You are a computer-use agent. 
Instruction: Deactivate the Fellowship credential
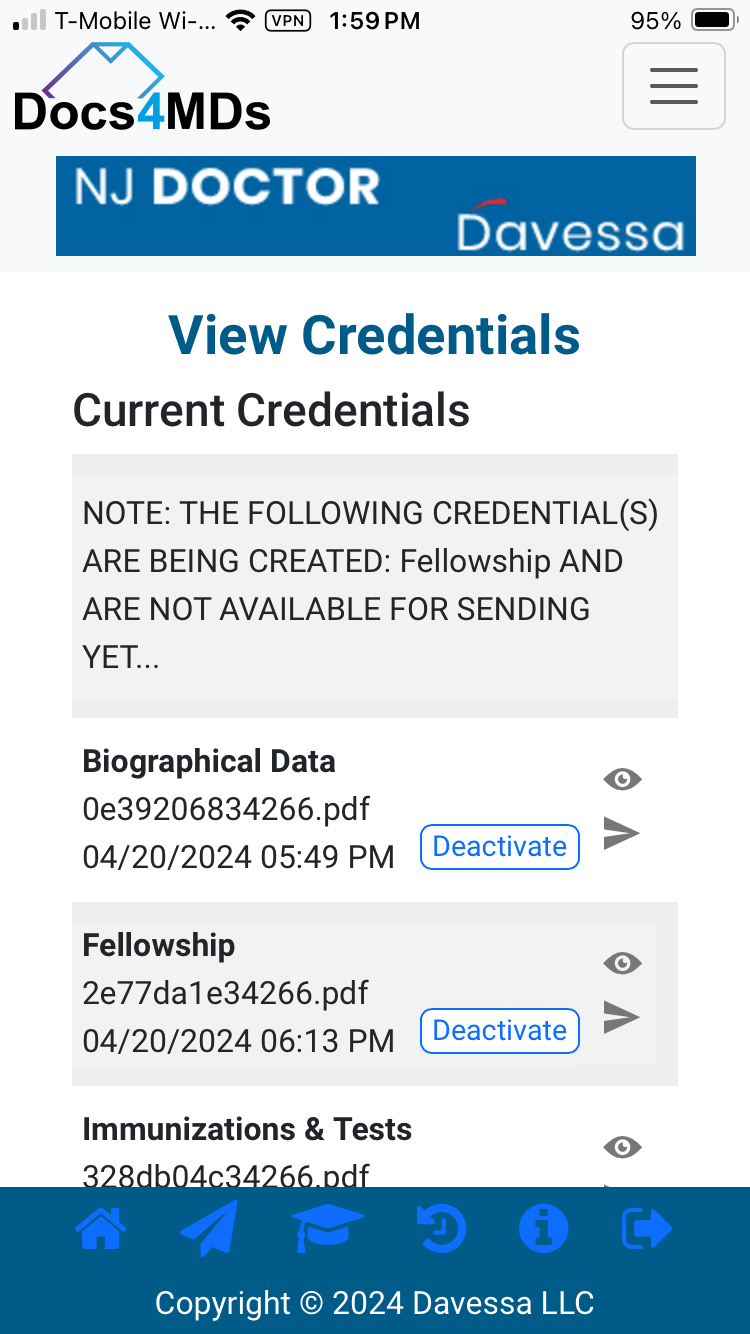499,1031
